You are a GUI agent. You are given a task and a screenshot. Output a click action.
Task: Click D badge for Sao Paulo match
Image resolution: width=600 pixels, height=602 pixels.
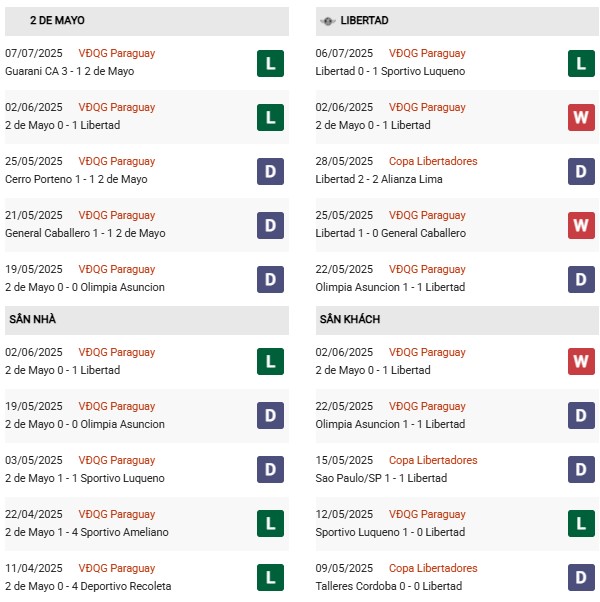pos(582,470)
